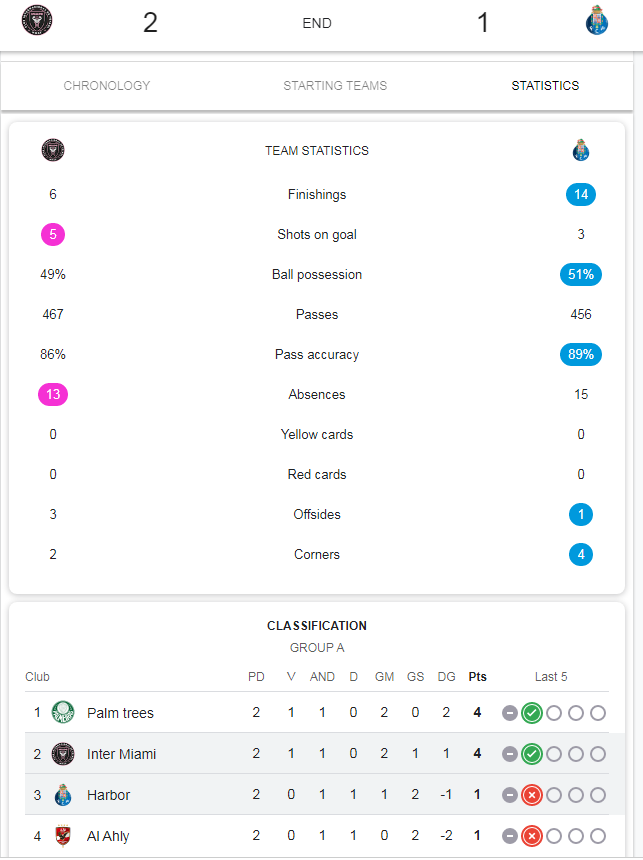Open Palm trees team link

pyautogui.click(x=120, y=713)
